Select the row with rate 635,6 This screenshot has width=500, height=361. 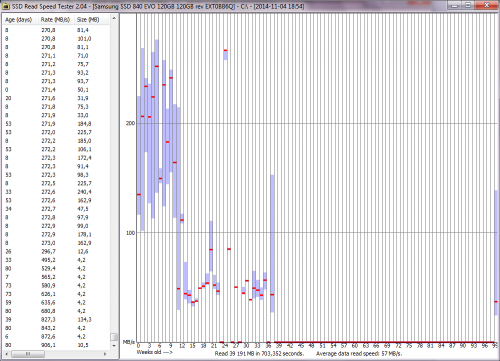pyautogui.click(x=56, y=303)
